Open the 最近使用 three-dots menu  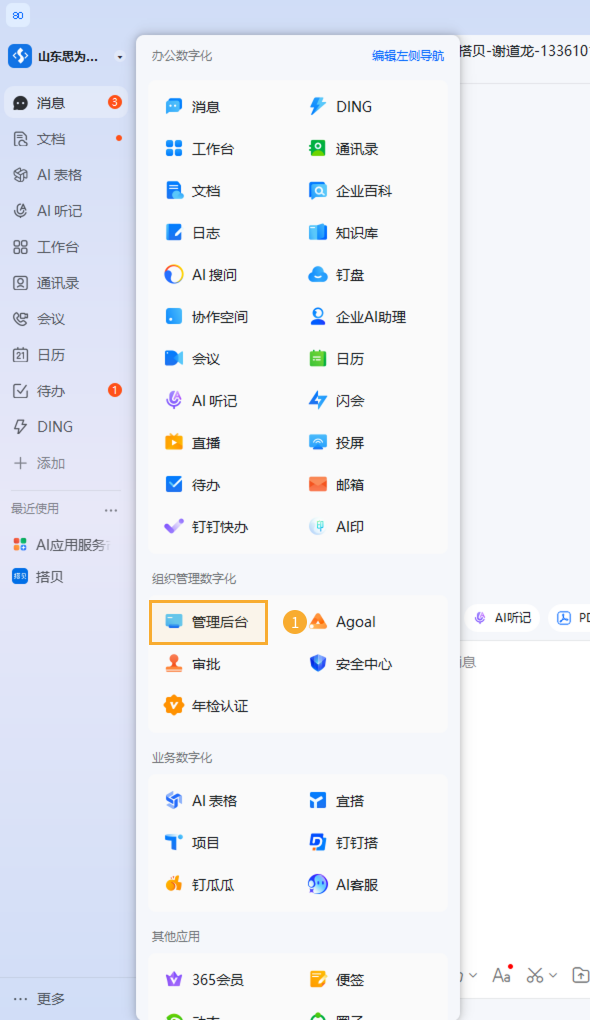pos(111,510)
